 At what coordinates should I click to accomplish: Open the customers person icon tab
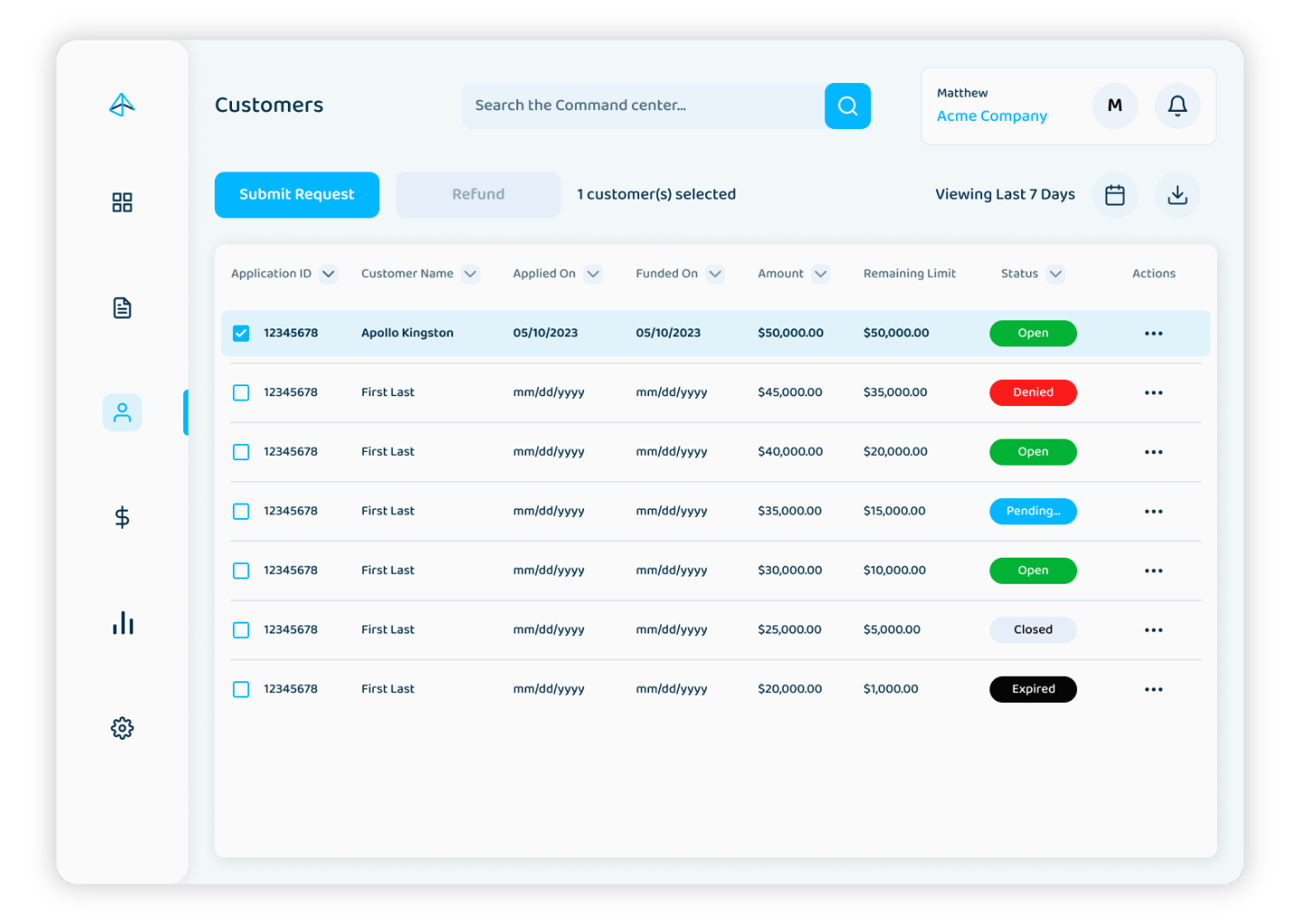pyautogui.click(x=122, y=412)
